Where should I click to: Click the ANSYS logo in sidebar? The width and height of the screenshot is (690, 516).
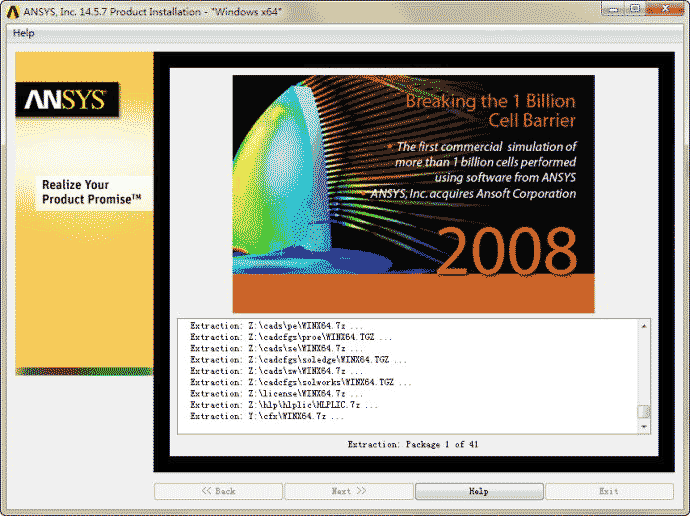[67, 99]
